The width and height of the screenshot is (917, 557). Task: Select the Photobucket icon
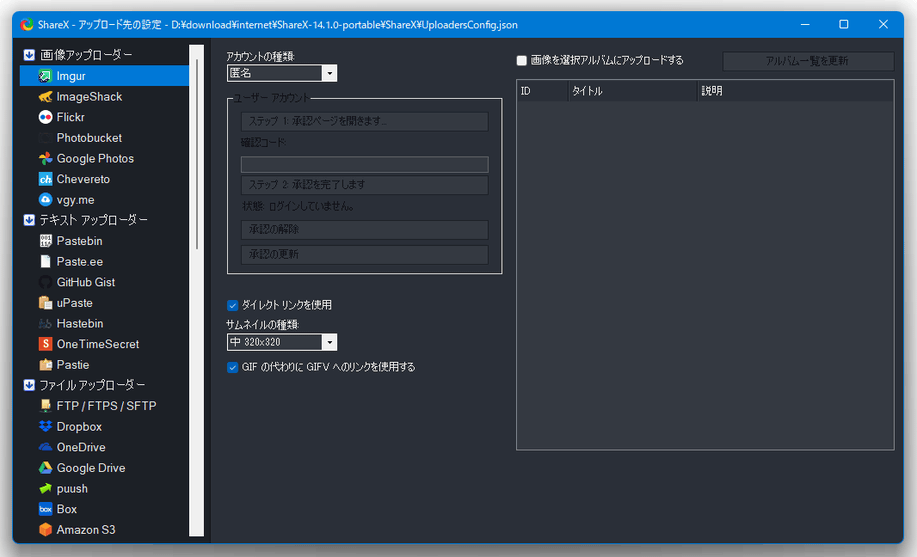[x=45, y=138]
